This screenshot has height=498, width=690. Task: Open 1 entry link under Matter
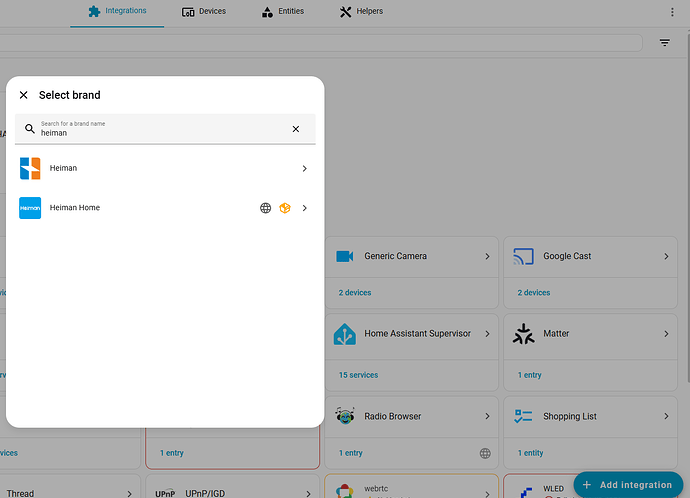point(529,375)
